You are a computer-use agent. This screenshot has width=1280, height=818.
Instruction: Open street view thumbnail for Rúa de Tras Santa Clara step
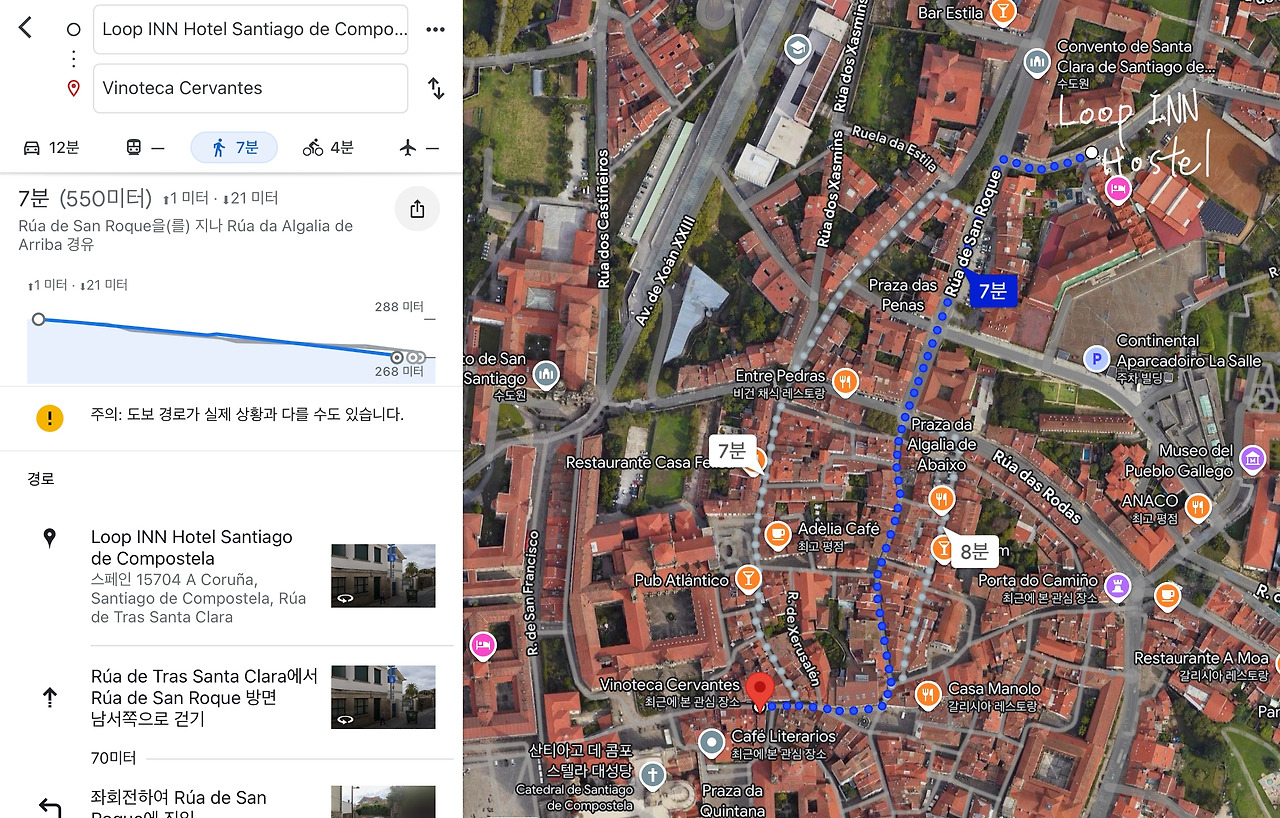click(383, 697)
